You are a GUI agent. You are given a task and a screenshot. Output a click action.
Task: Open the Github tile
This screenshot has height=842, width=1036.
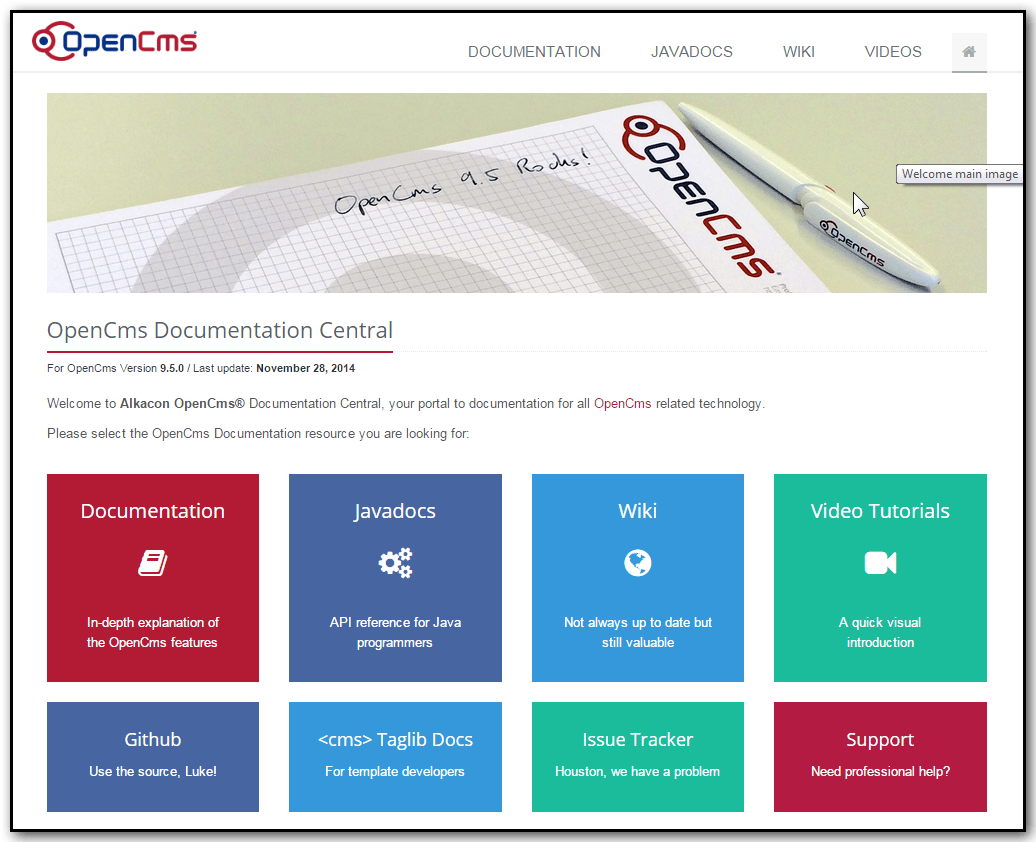pyautogui.click(x=153, y=757)
